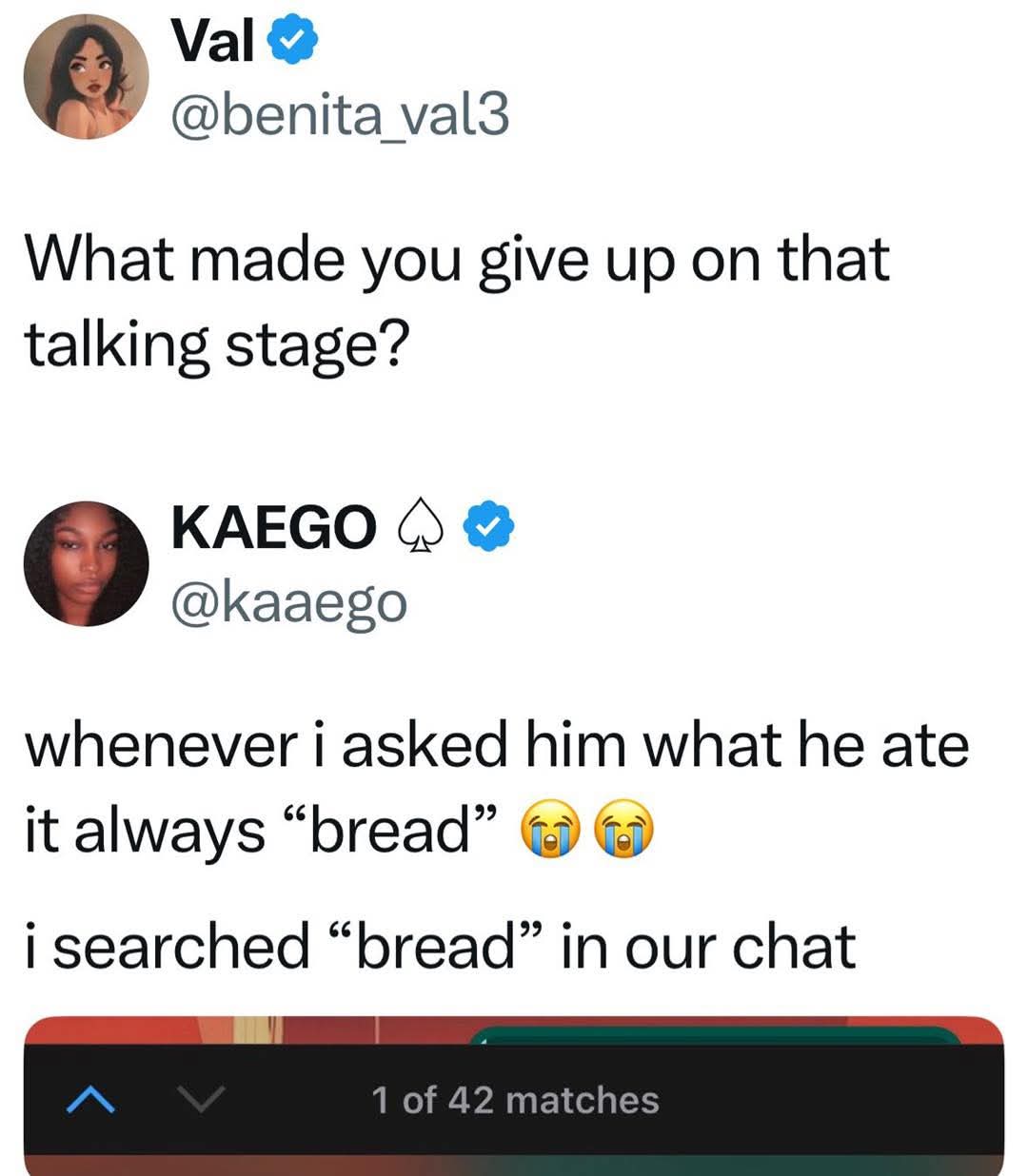
Task: Click the '1 of 42 matches' counter
Action: coord(515,1101)
